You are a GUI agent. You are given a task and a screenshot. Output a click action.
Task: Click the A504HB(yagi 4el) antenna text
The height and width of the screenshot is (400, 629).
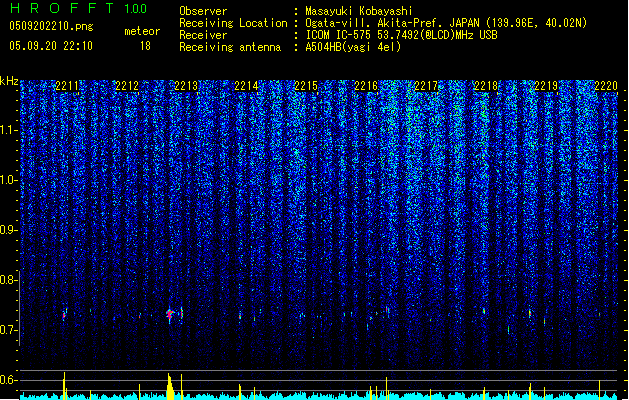(x=353, y=47)
